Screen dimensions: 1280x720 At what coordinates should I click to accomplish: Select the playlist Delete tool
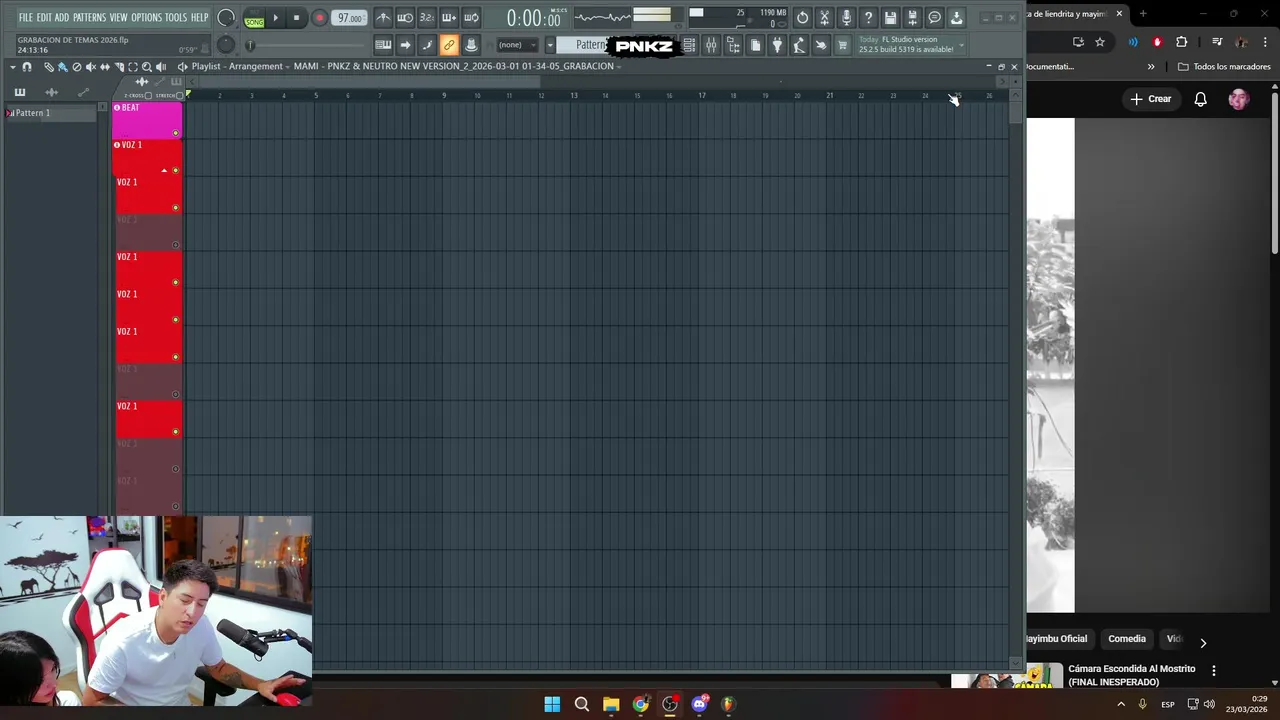pyautogui.click(x=77, y=67)
